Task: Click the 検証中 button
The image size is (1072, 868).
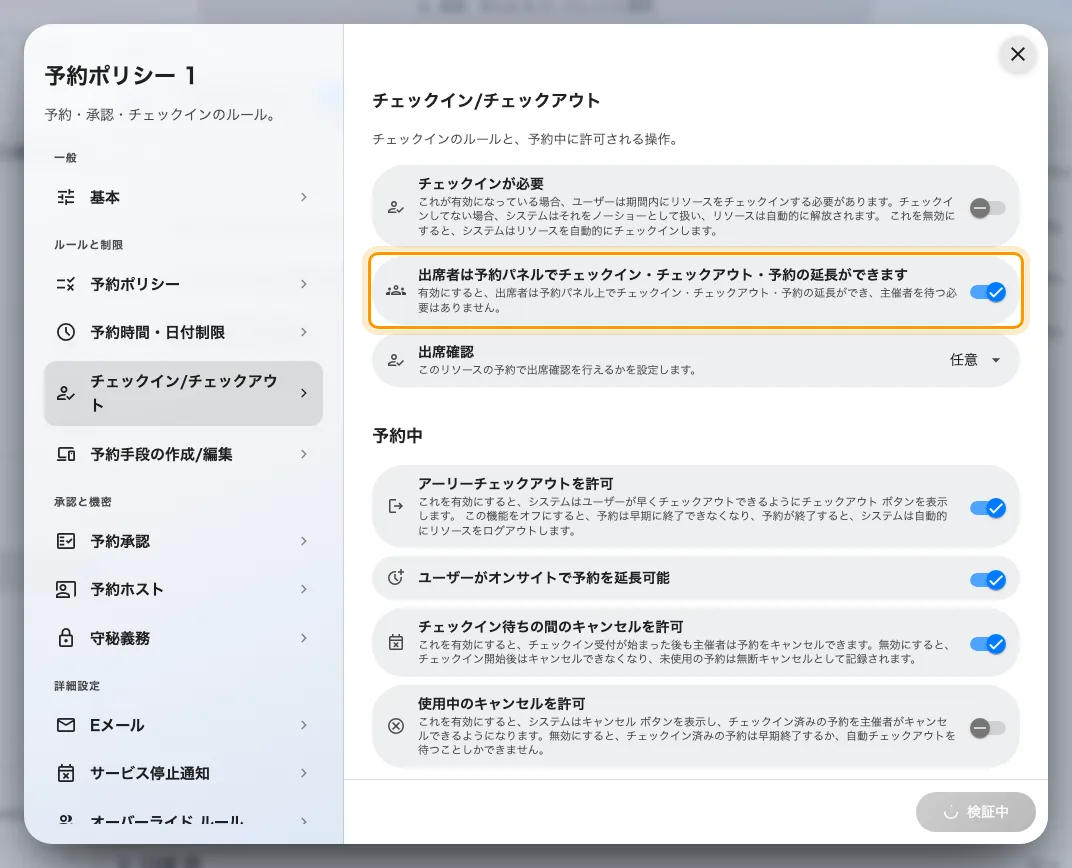Action: [976, 812]
